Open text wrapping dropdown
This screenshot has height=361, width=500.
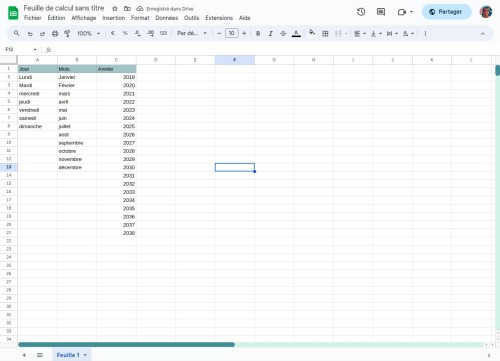392,33
